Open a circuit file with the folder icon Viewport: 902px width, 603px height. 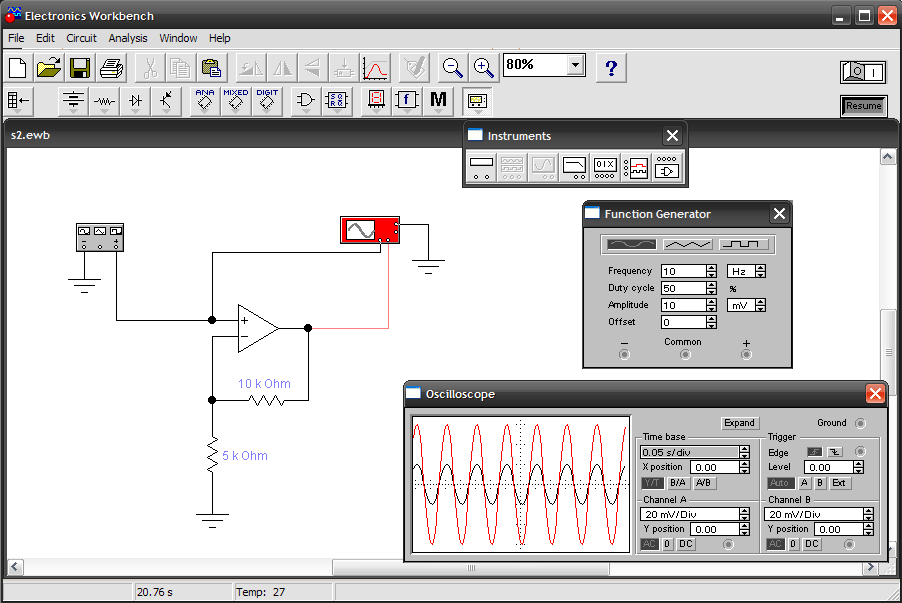49,68
